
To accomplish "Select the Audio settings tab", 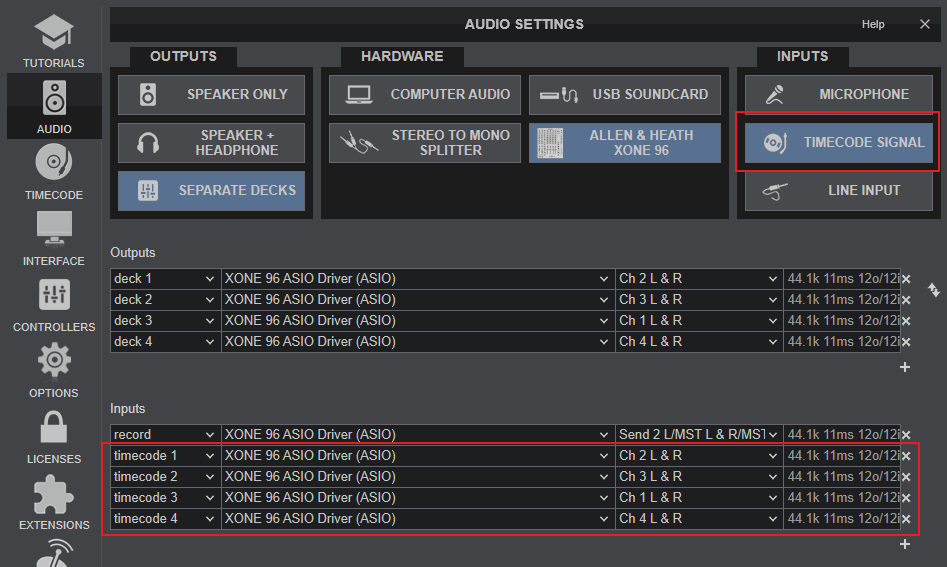I will [x=53, y=105].
